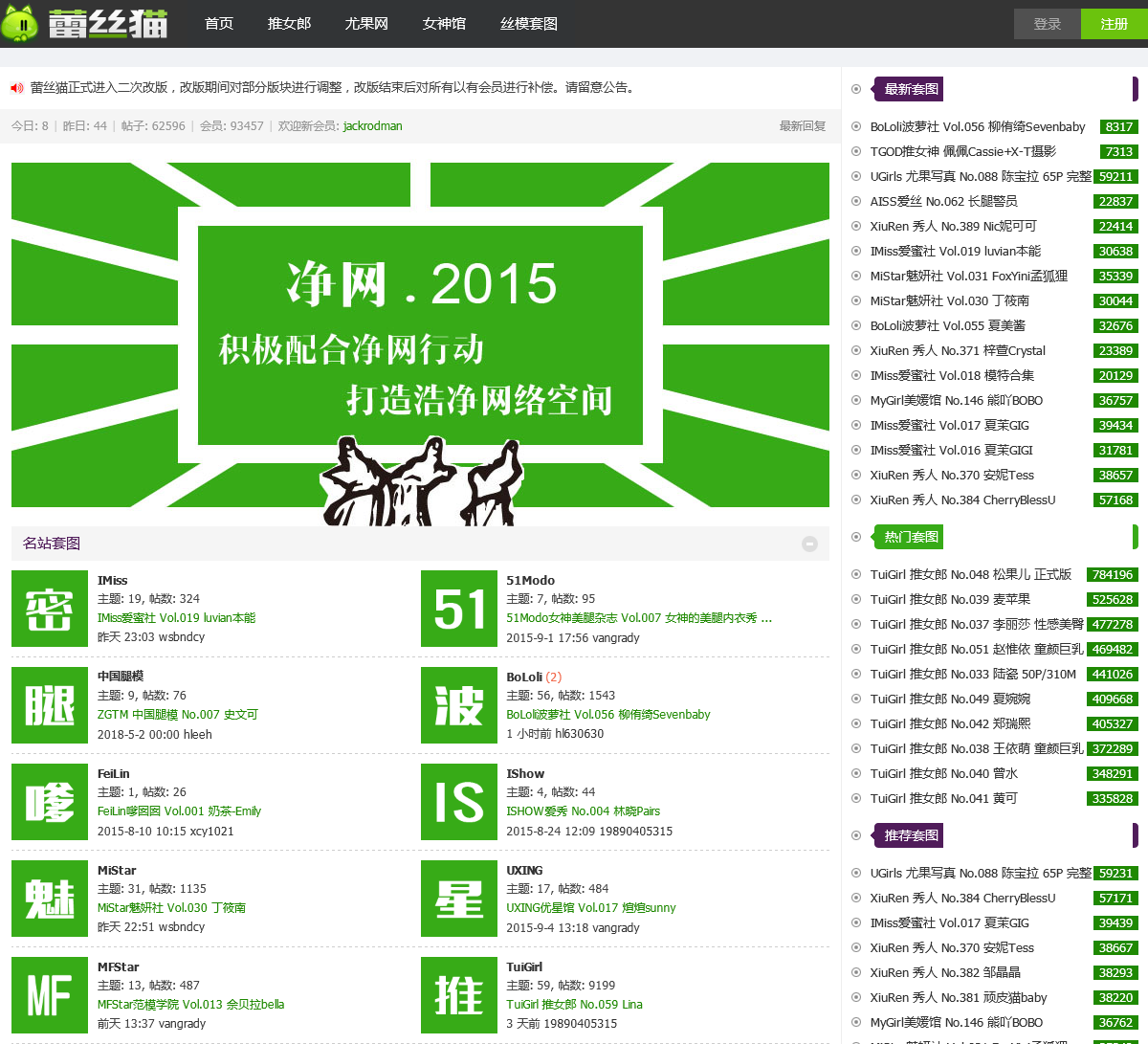Open 女神馆 navigation item
This screenshot has height=1044, width=1148.
click(x=444, y=24)
